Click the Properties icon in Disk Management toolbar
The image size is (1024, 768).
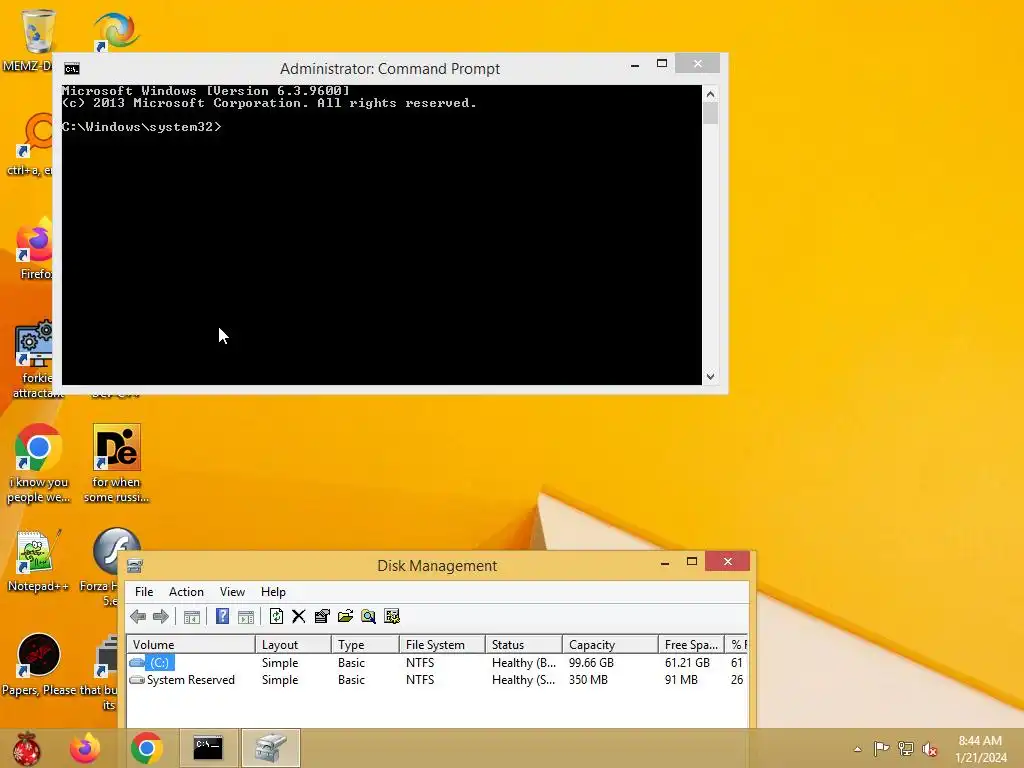click(322, 616)
